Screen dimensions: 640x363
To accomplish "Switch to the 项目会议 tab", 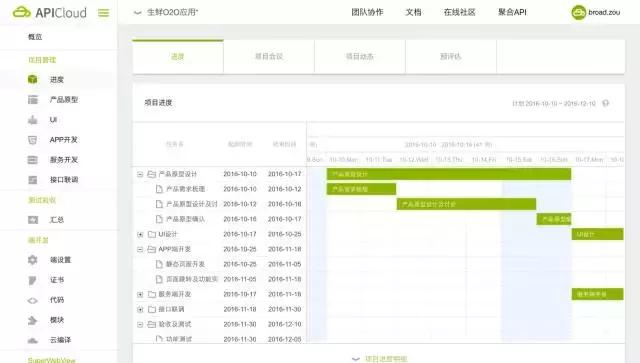I will click(x=269, y=56).
